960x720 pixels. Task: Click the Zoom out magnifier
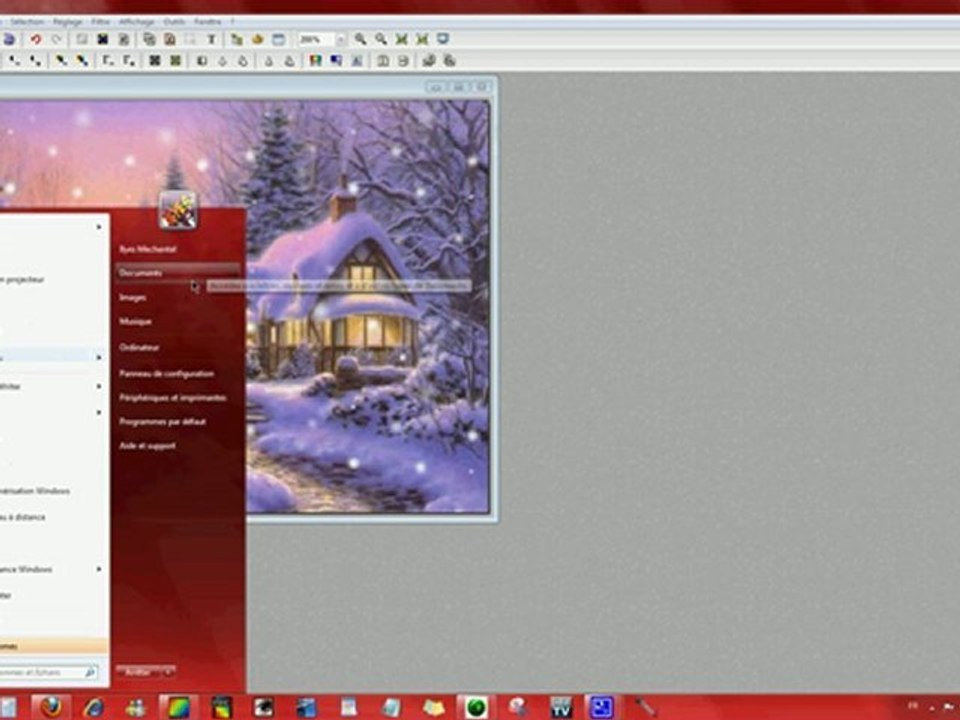(381, 39)
